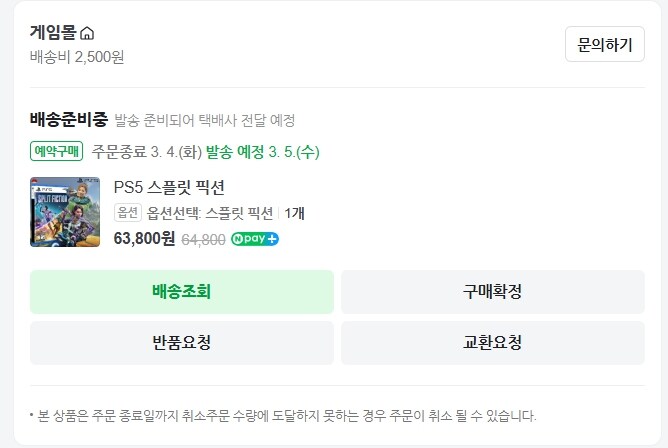Click the 옵션선택: 스플릿 픽션 option text
The width and height of the screenshot is (668, 448).
pyautogui.click(x=210, y=212)
